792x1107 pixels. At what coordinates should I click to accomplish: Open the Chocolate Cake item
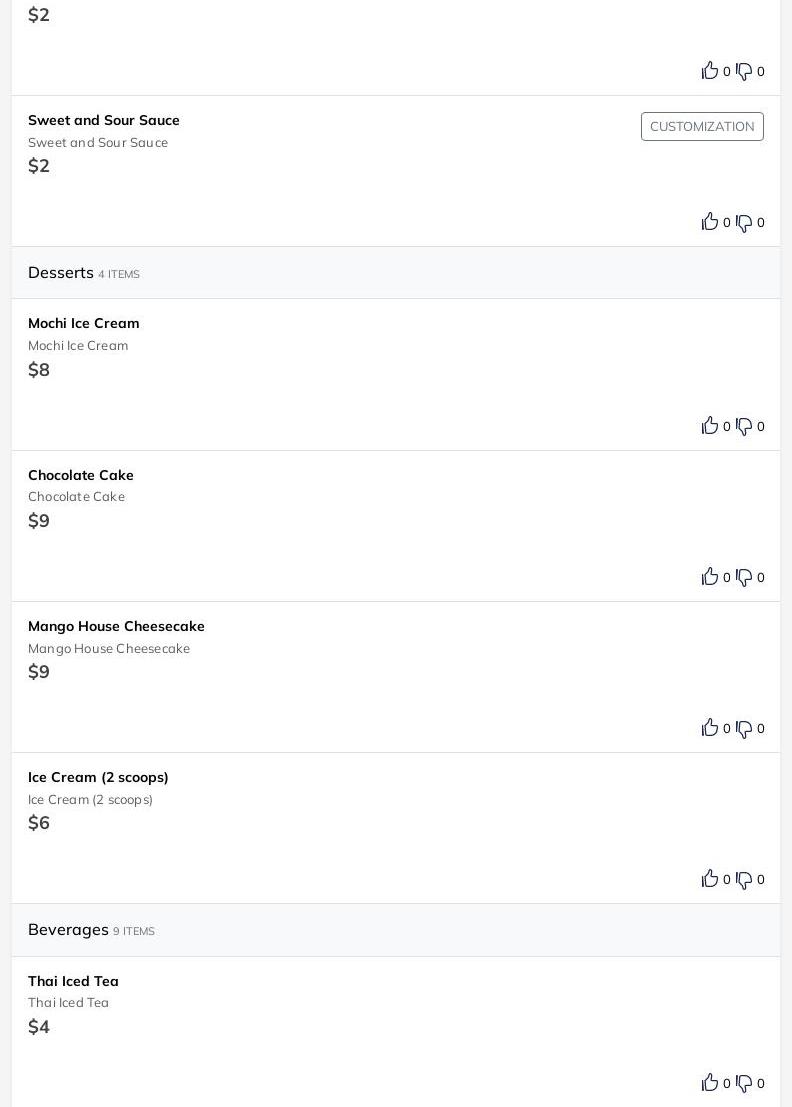point(396,526)
